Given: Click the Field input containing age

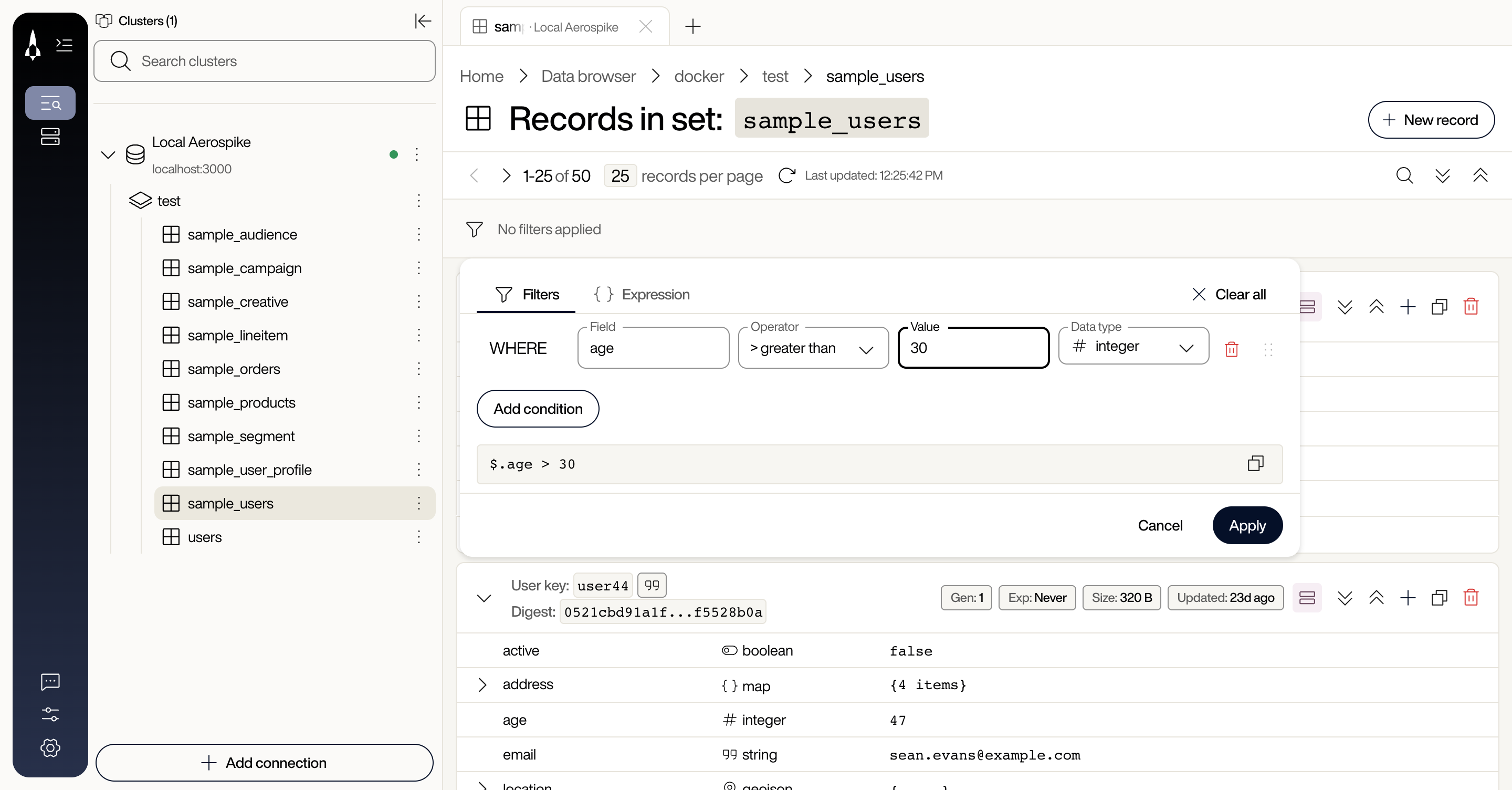Looking at the screenshot, I should (653, 348).
